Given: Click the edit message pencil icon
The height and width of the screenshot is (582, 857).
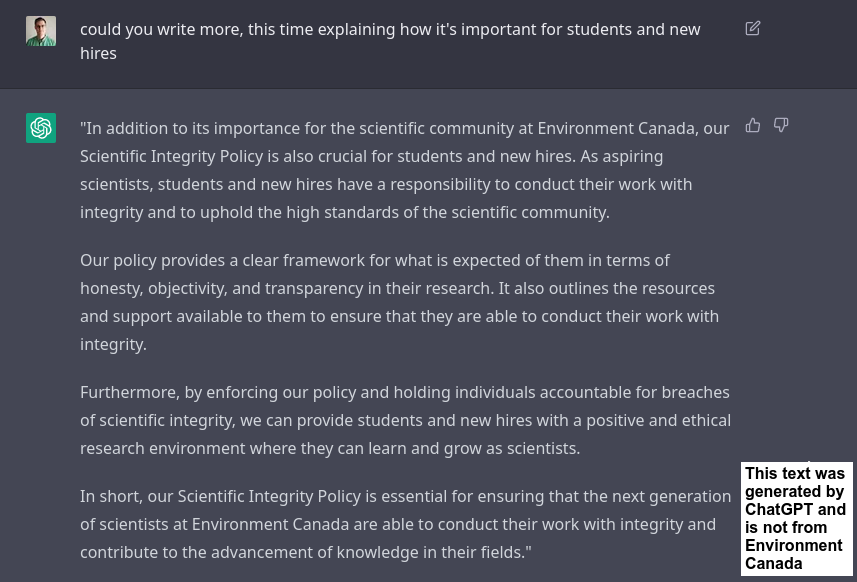Looking at the screenshot, I should tap(753, 28).
